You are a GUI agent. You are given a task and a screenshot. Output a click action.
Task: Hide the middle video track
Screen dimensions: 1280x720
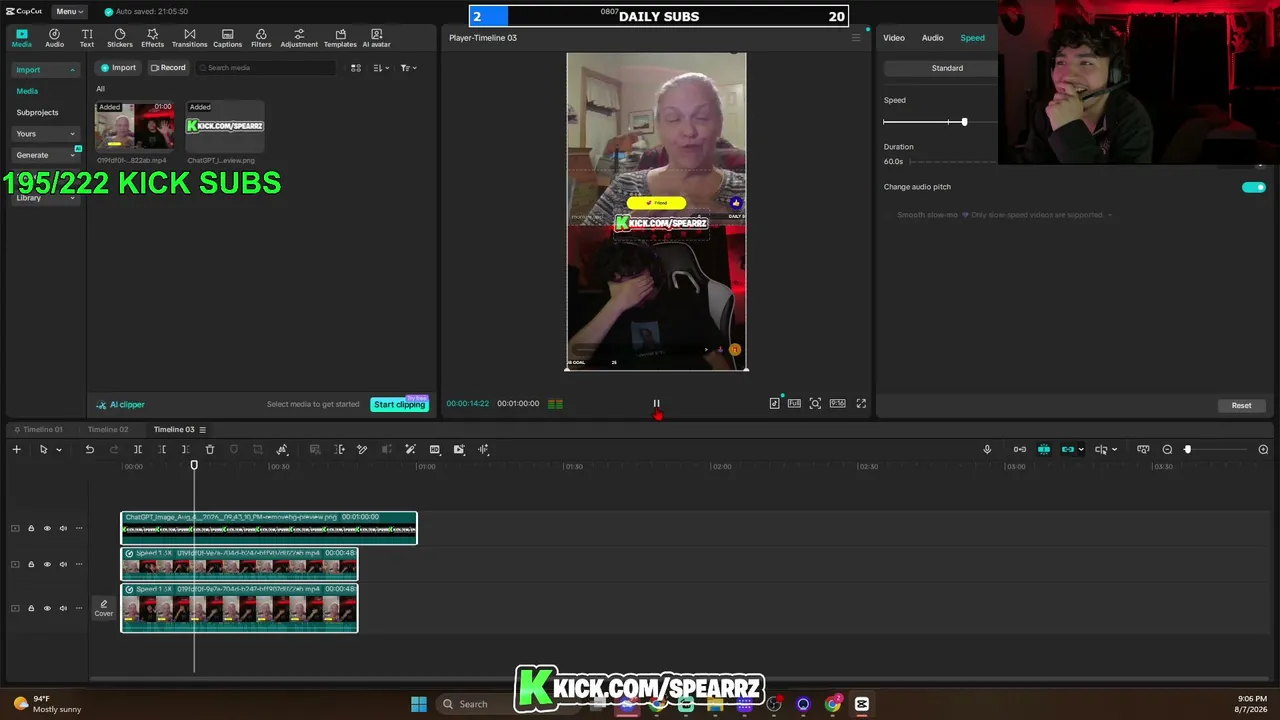[x=47, y=564]
